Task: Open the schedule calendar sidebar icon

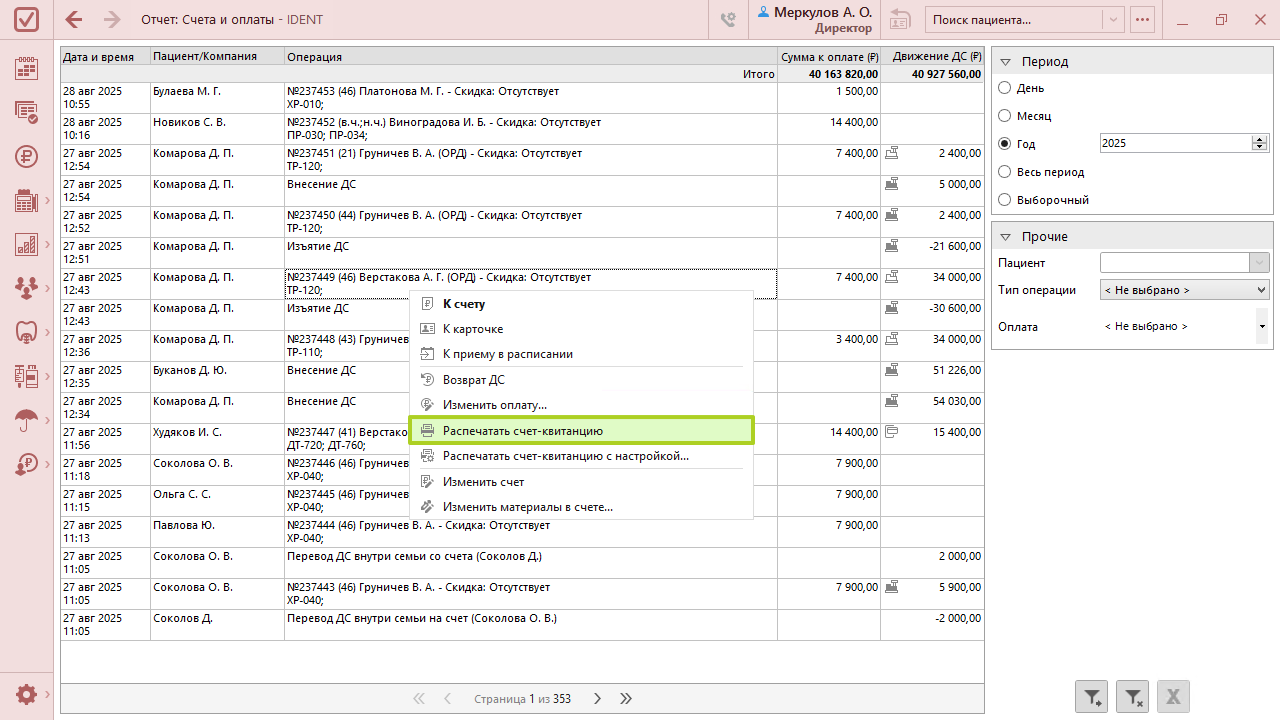Action: point(27,68)
